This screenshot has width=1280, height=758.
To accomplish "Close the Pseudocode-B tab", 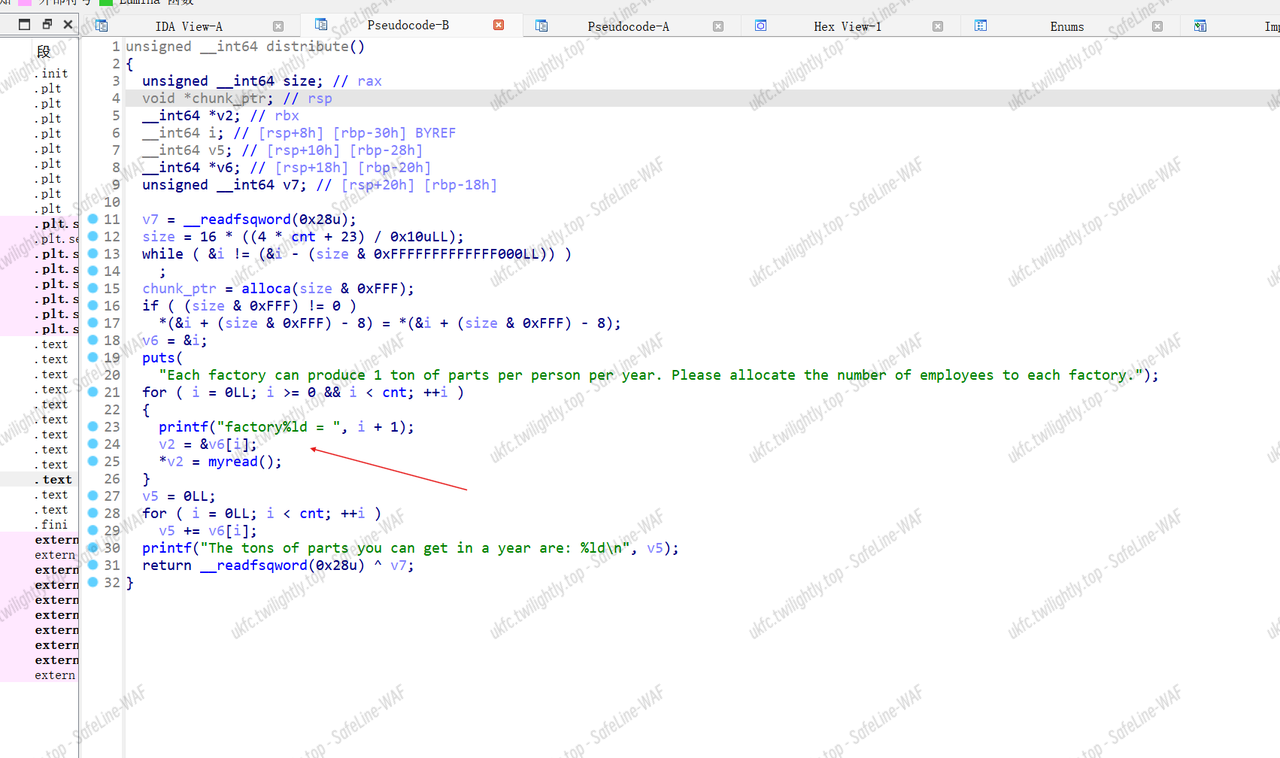I will 499,26.
